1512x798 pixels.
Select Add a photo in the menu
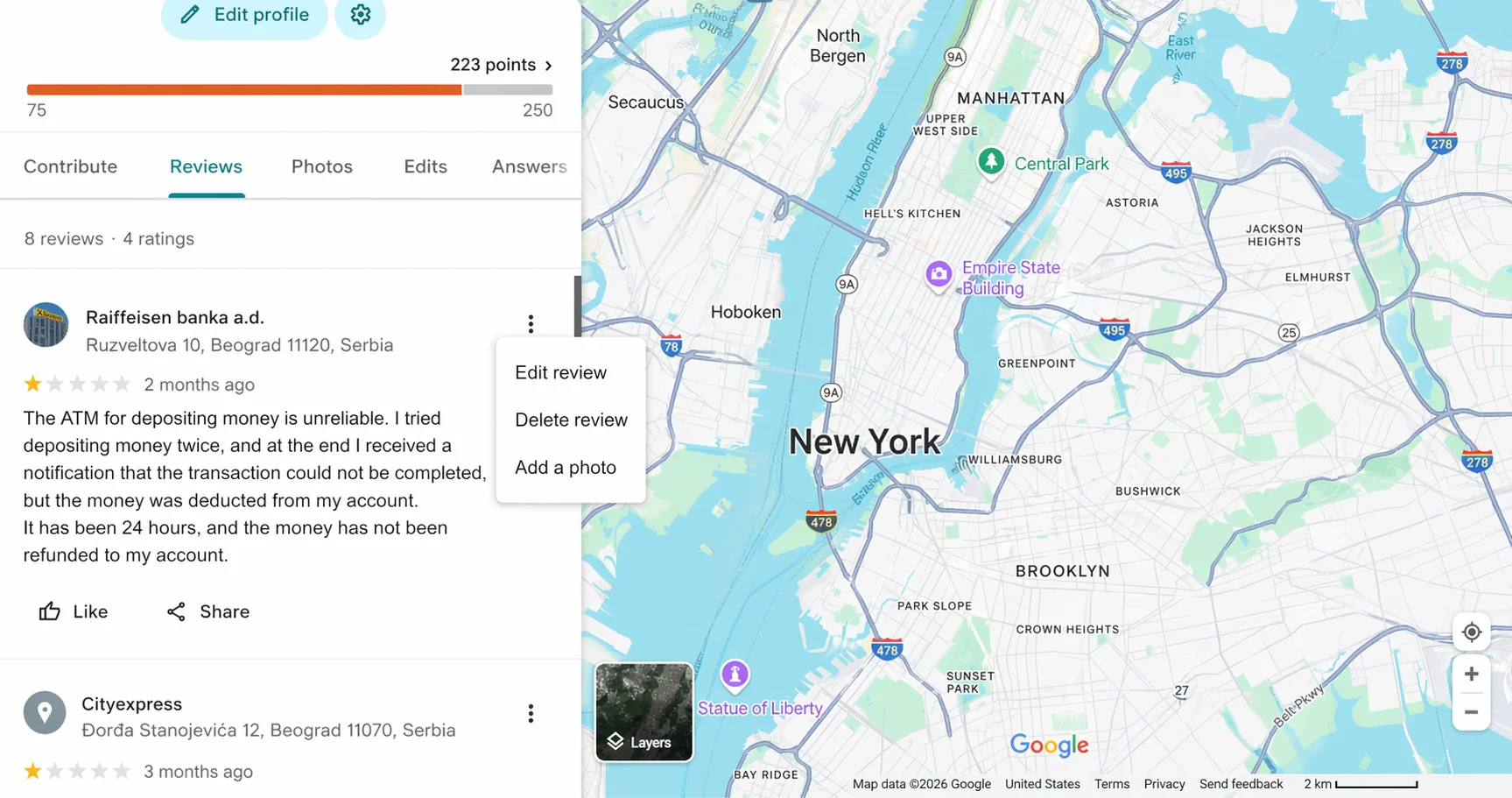pos(570,467)
